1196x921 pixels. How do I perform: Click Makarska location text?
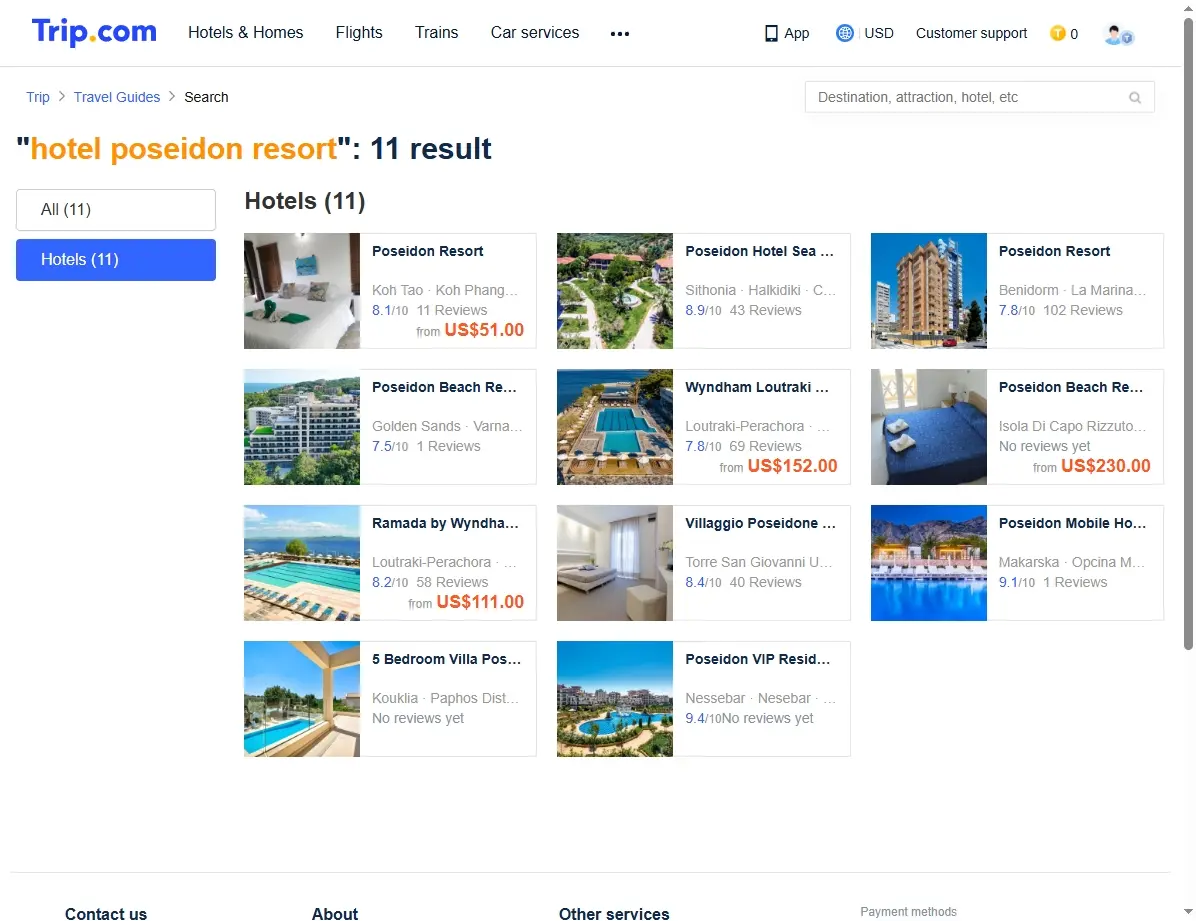point(1072,562)
